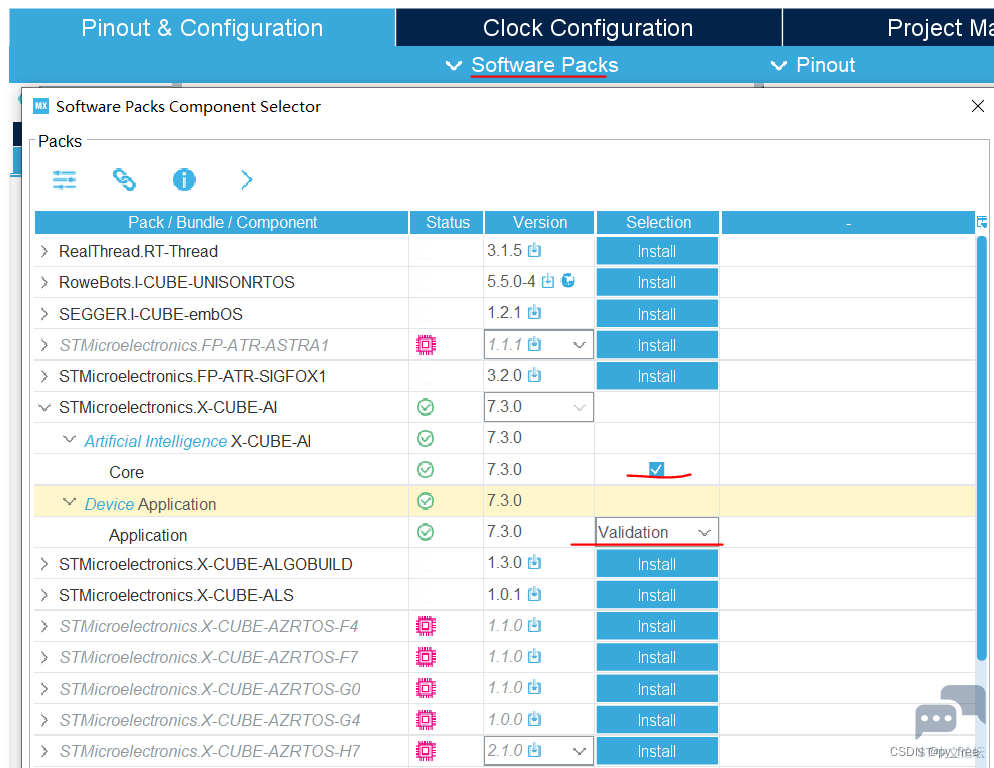Screen dimensions: 994x768
Task: Click download icon next to X-CUBE-AZRTOS-G0 version
Action: coord(534,687)
